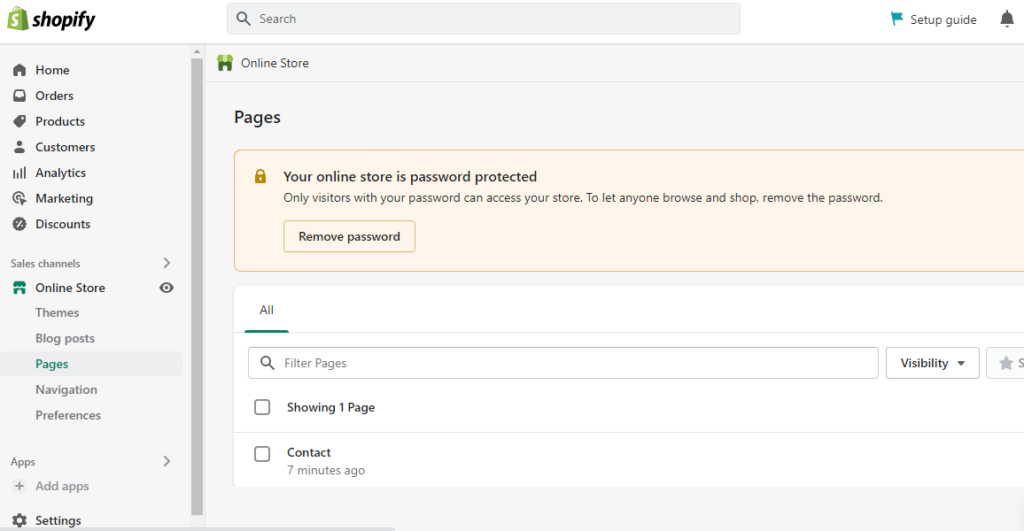The image size is (1024, 531).
Task: Open Home from the sidebar
Action: 52,70
